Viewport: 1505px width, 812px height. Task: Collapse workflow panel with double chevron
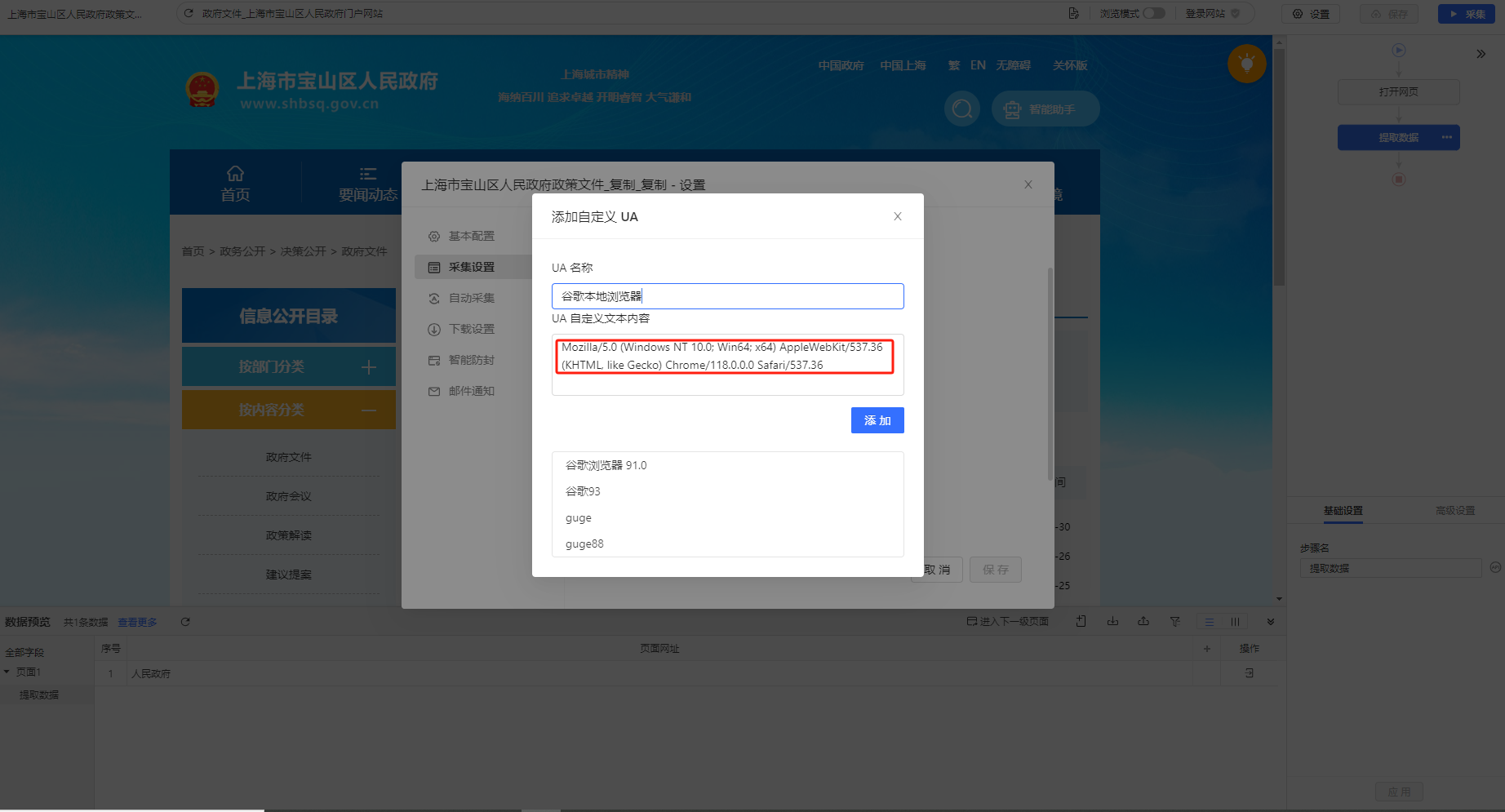pyautogui.click(x=1481, y=54)
